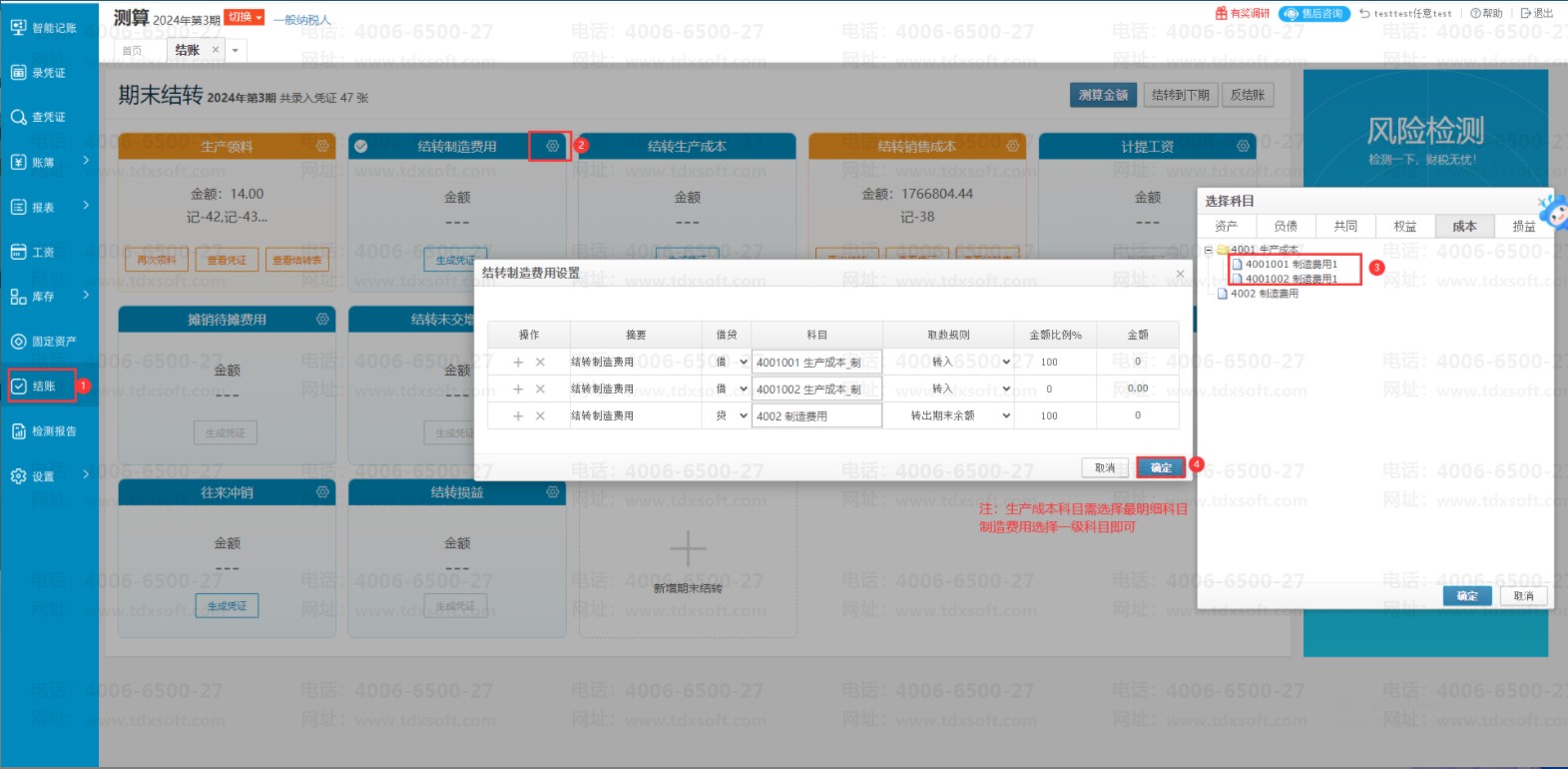This screenshot has width=1568, height=769.
Task: Open settings gear on 结转制造费用 card
Action: point(552,146)
